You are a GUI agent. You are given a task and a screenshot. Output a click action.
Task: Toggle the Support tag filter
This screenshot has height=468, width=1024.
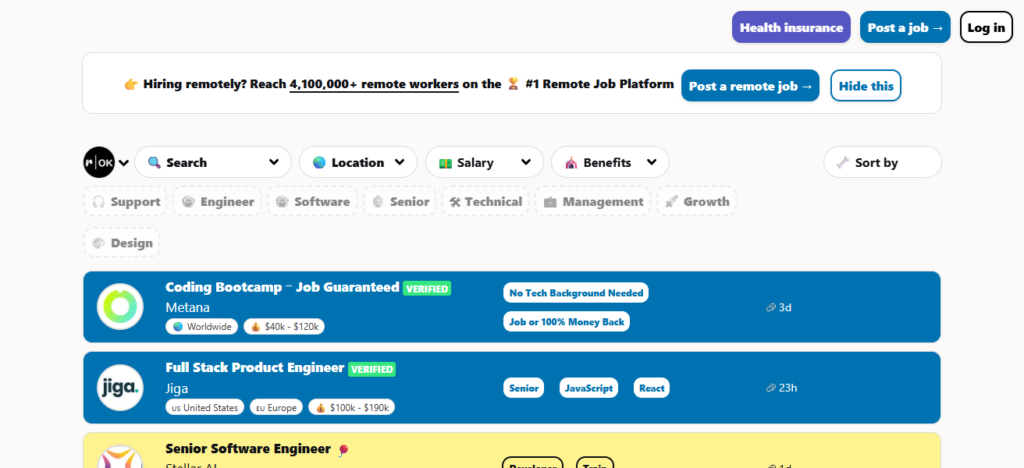click(x=125, y=202)
